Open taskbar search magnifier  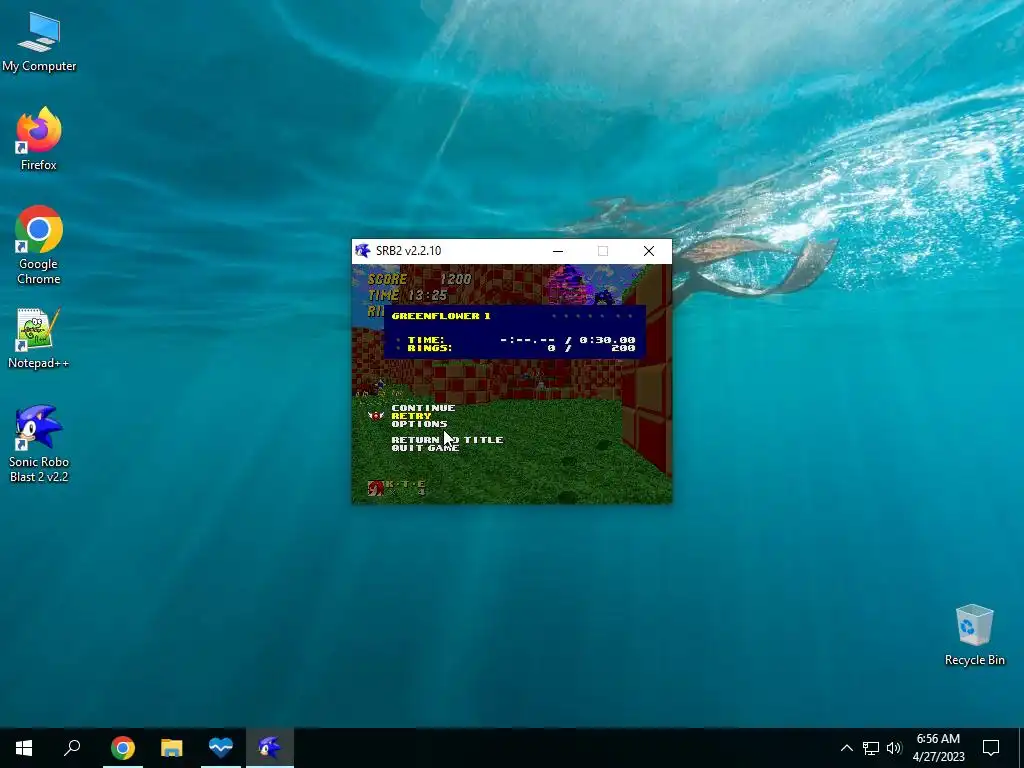tap(72, 748)
